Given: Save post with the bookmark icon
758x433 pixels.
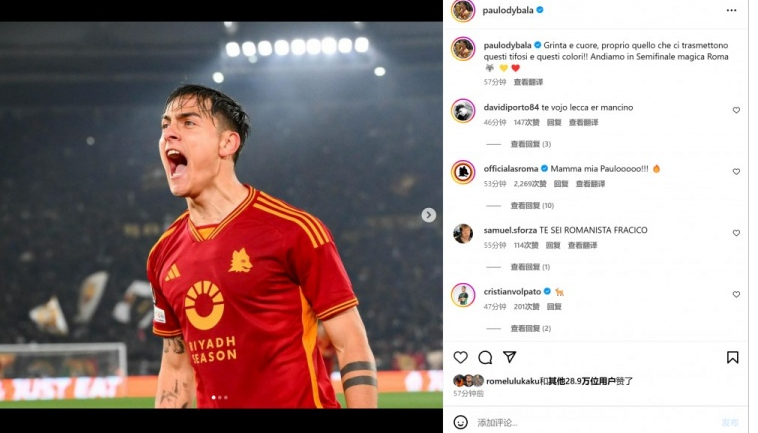Looking at the screenshot, I should click(x=732, y=357).
